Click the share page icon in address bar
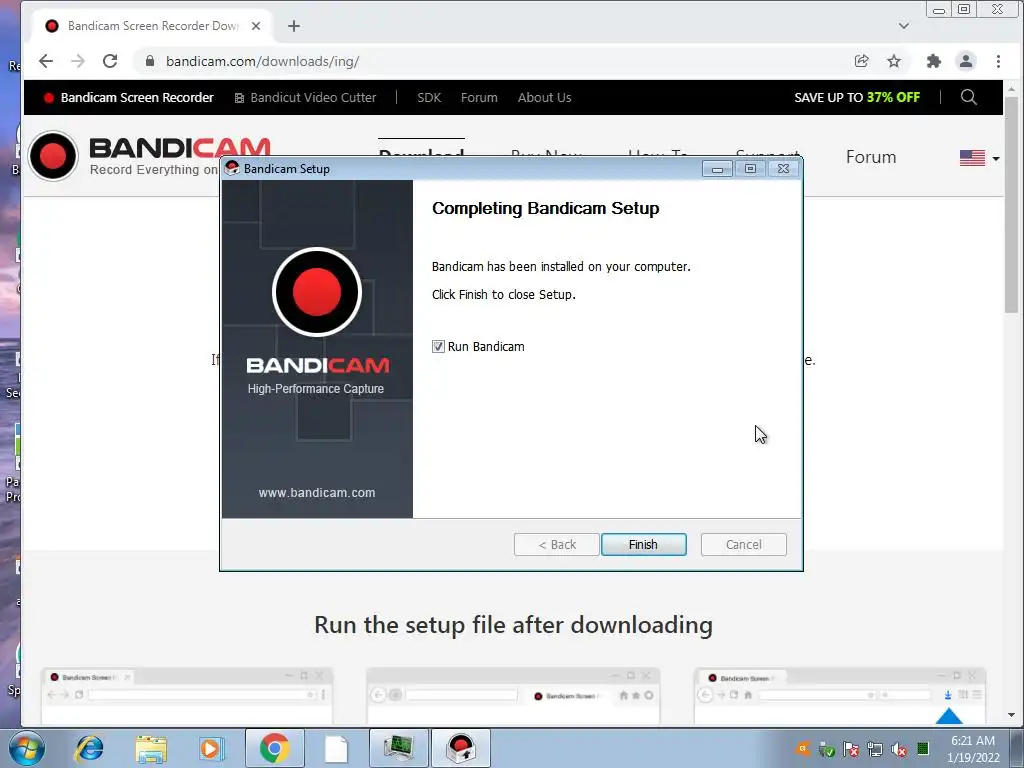1024x768 pixels. (861, 61)
